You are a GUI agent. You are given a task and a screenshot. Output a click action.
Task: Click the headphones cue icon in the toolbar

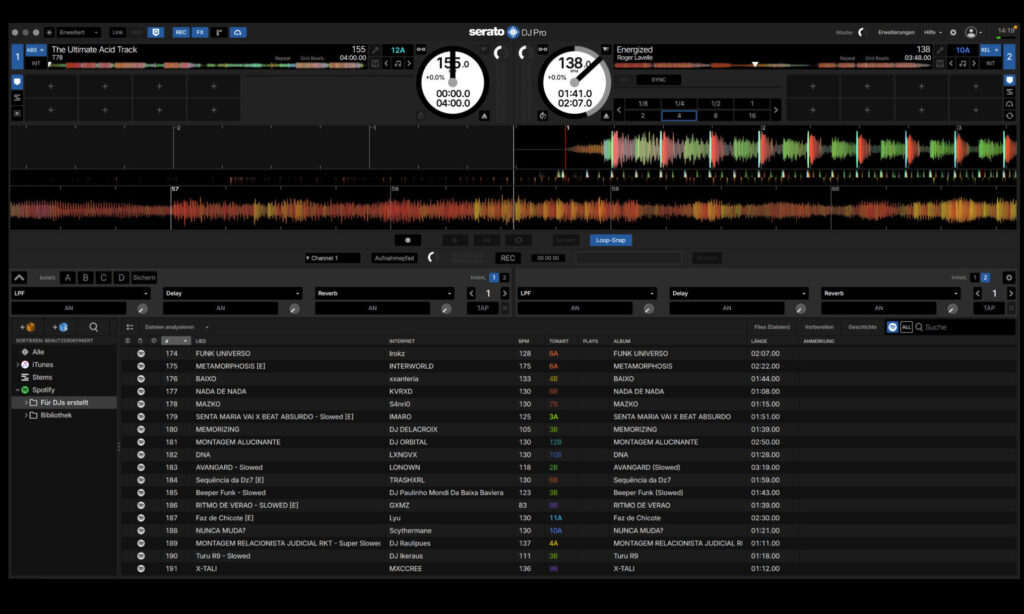click(x=238, y=32)
